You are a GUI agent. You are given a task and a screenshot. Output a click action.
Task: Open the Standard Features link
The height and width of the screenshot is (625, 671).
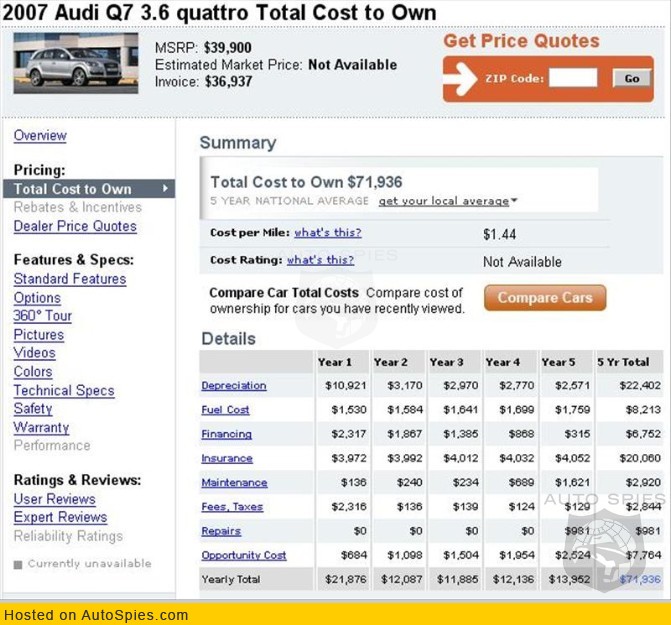[x=70, y=279]
